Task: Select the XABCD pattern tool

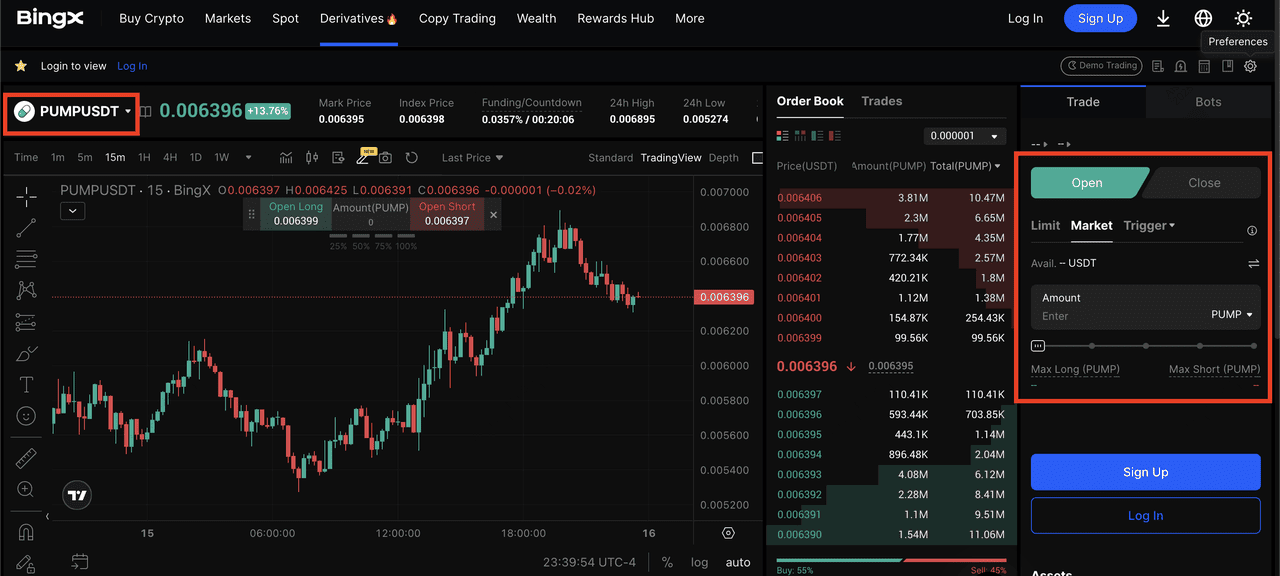Action: click(26, 290)
